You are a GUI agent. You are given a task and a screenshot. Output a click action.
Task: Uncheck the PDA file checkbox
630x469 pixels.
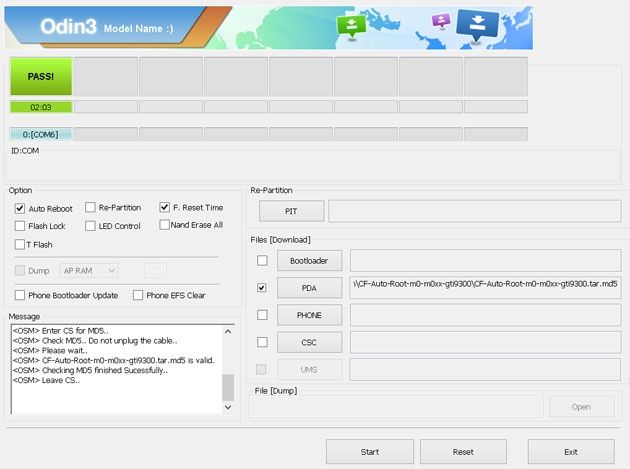point(262,288)
